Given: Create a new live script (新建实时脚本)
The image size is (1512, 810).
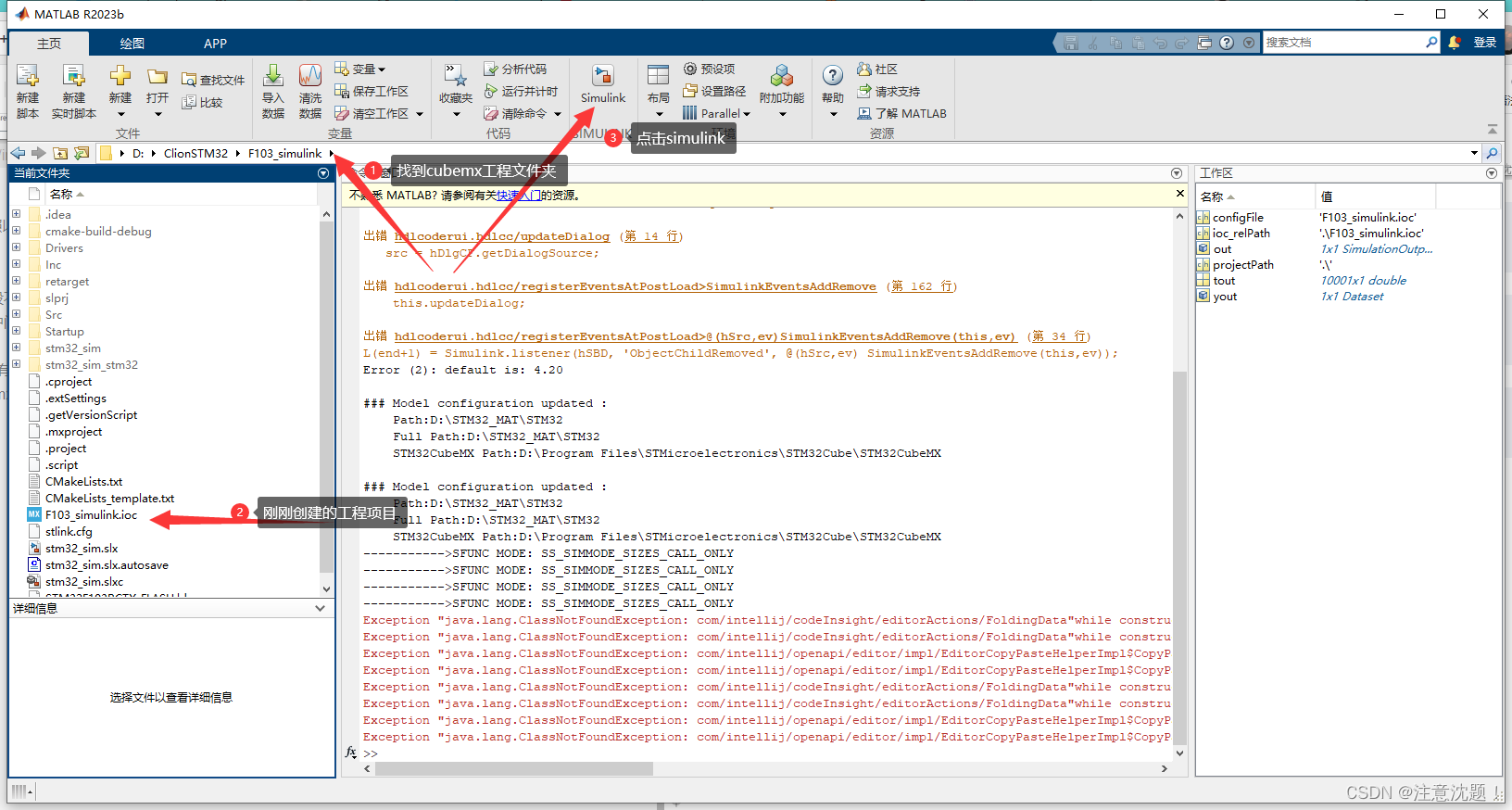Looking at the screenshot, I should 74,91.
